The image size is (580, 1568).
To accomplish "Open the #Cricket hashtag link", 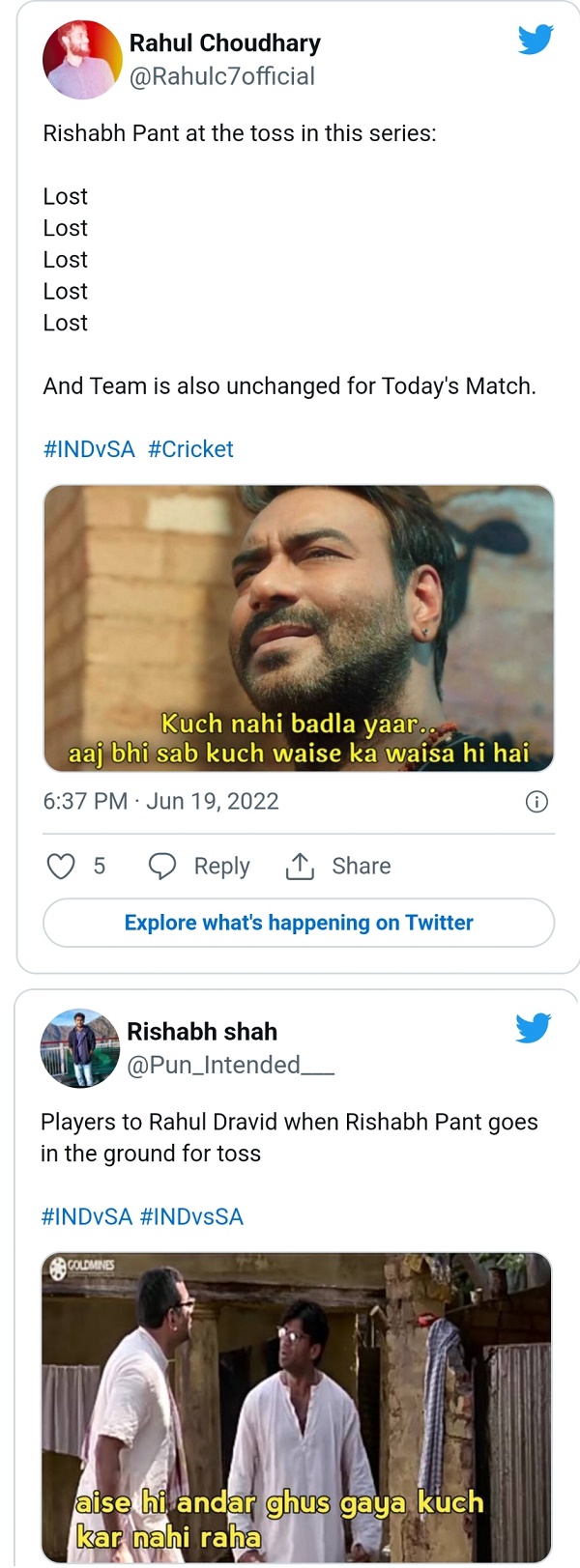I will click(190, 448).
